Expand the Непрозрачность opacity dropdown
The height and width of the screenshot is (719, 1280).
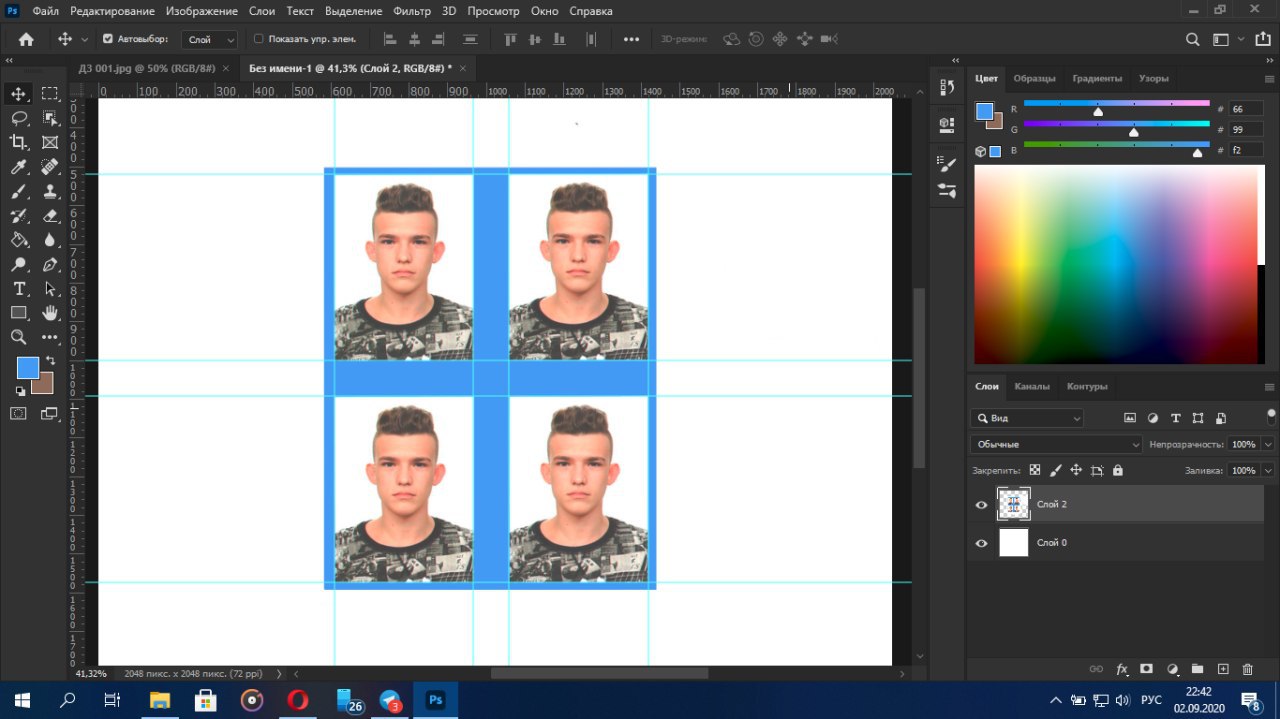pyautogui.click(x=1268, y=444)
